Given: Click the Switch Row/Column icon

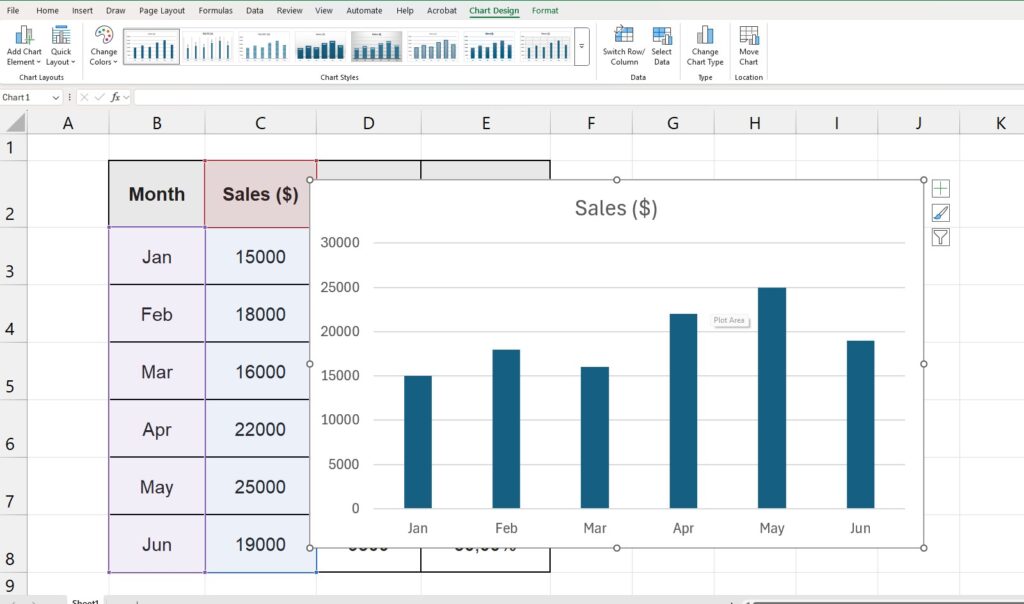Looking at the screenshot, I should 623,44.
